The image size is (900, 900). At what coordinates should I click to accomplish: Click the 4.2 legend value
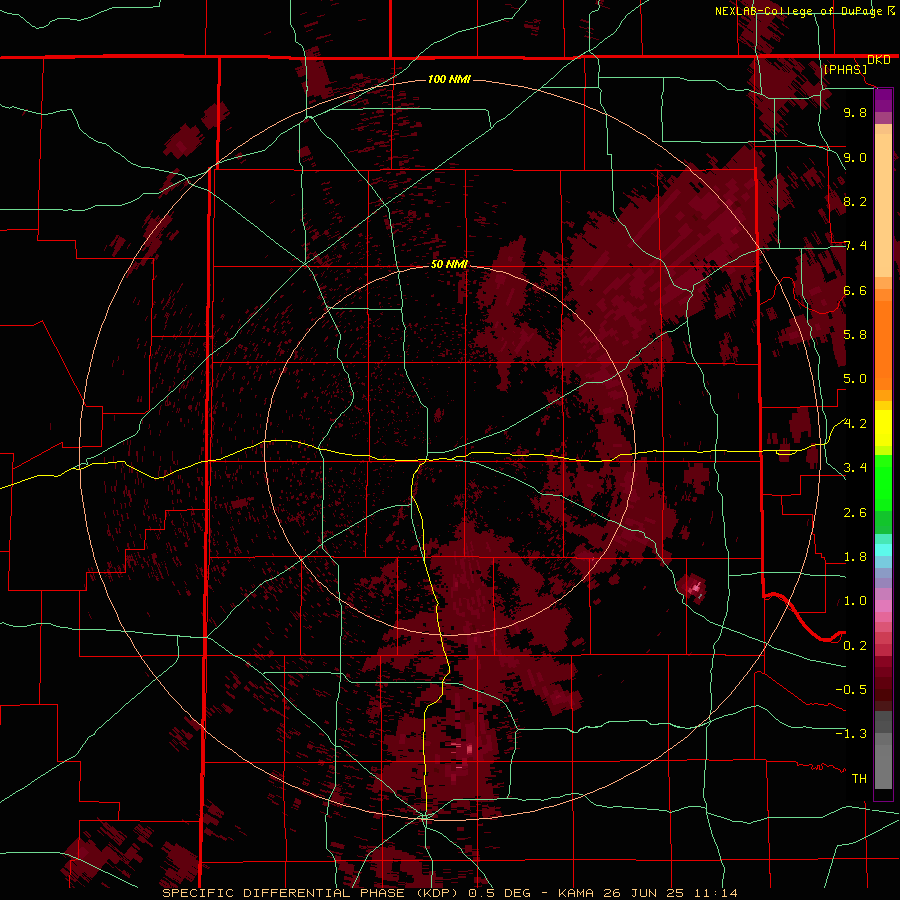pos(855,424)
